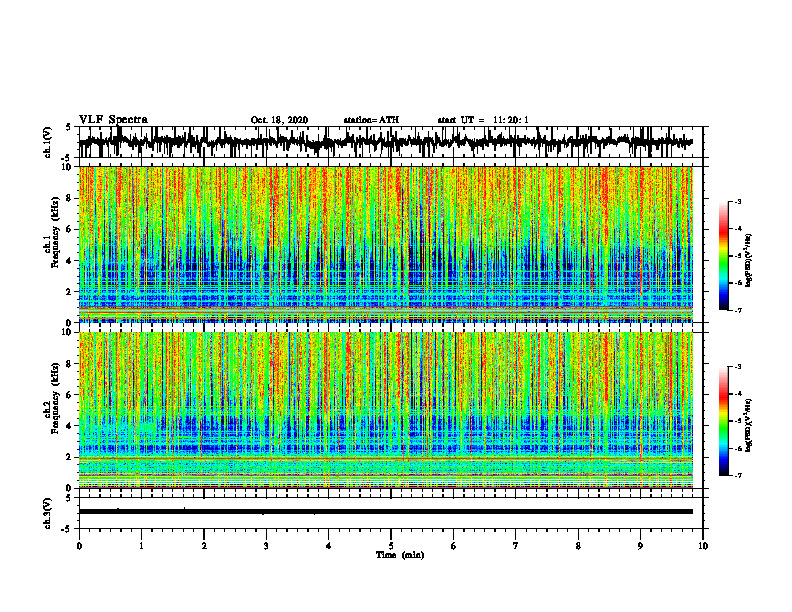Click the ch.2 color scale log(PSD) unit label
The width and height of the screenshot is (792, 612).
tap(749, 425)
